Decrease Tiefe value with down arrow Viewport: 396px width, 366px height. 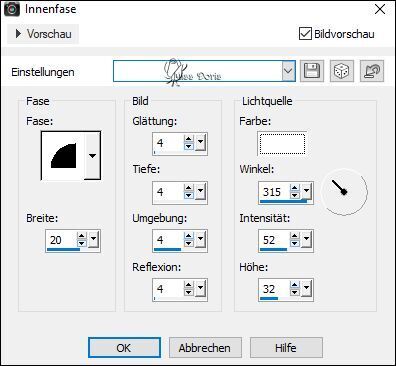189,195
